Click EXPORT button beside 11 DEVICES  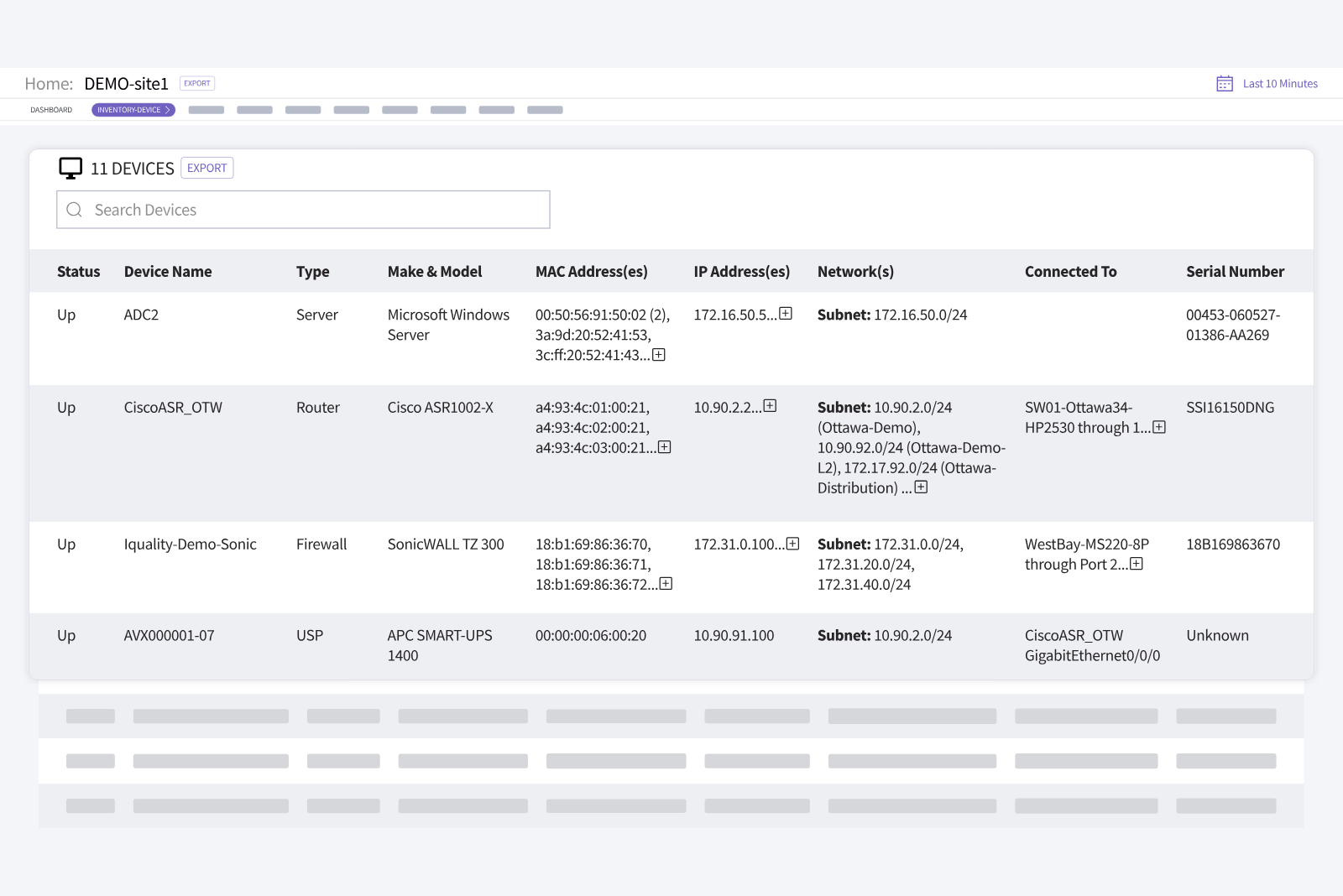[x=207, y=168]
